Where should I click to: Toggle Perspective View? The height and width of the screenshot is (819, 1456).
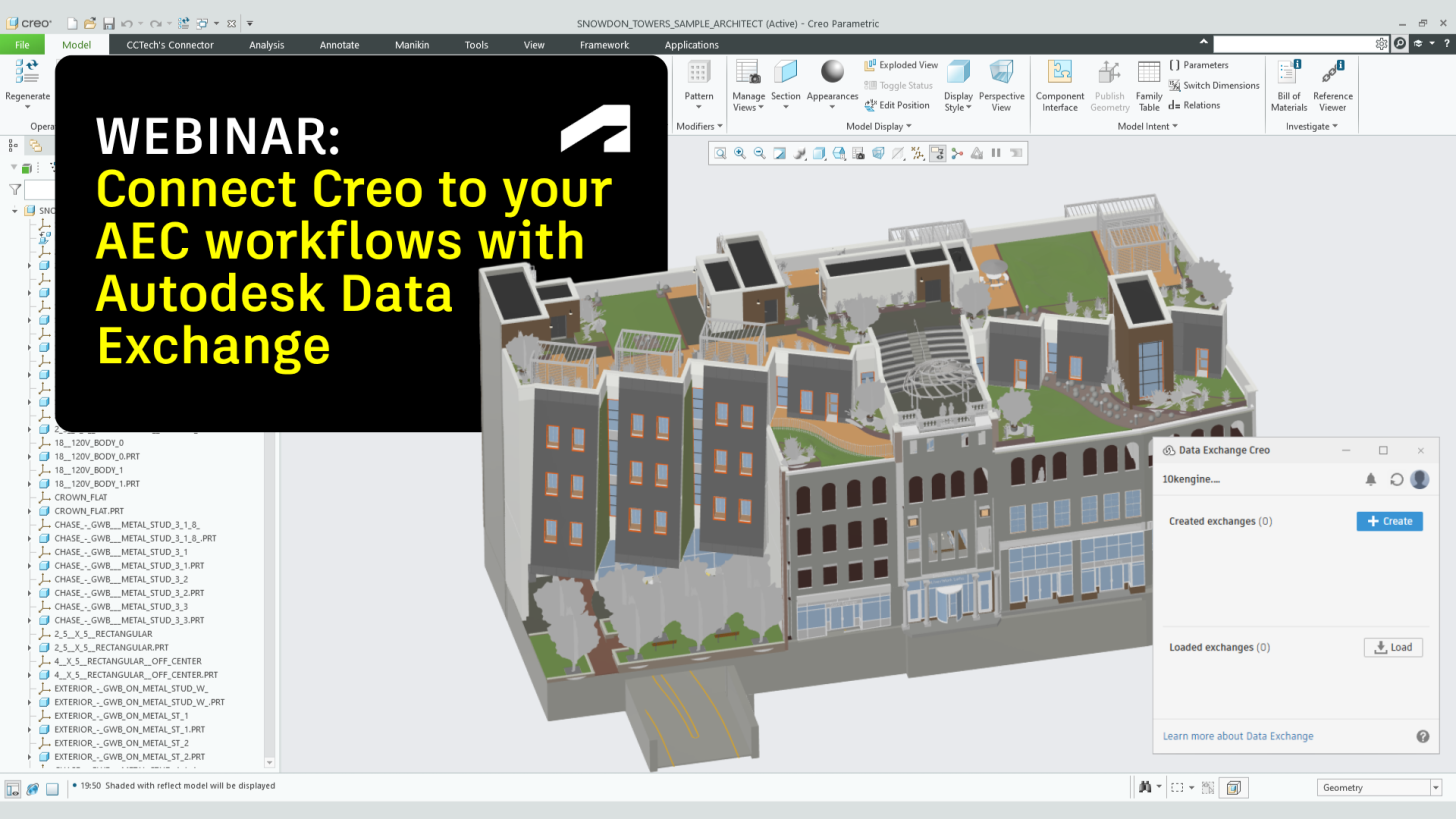pos(1001,85)
